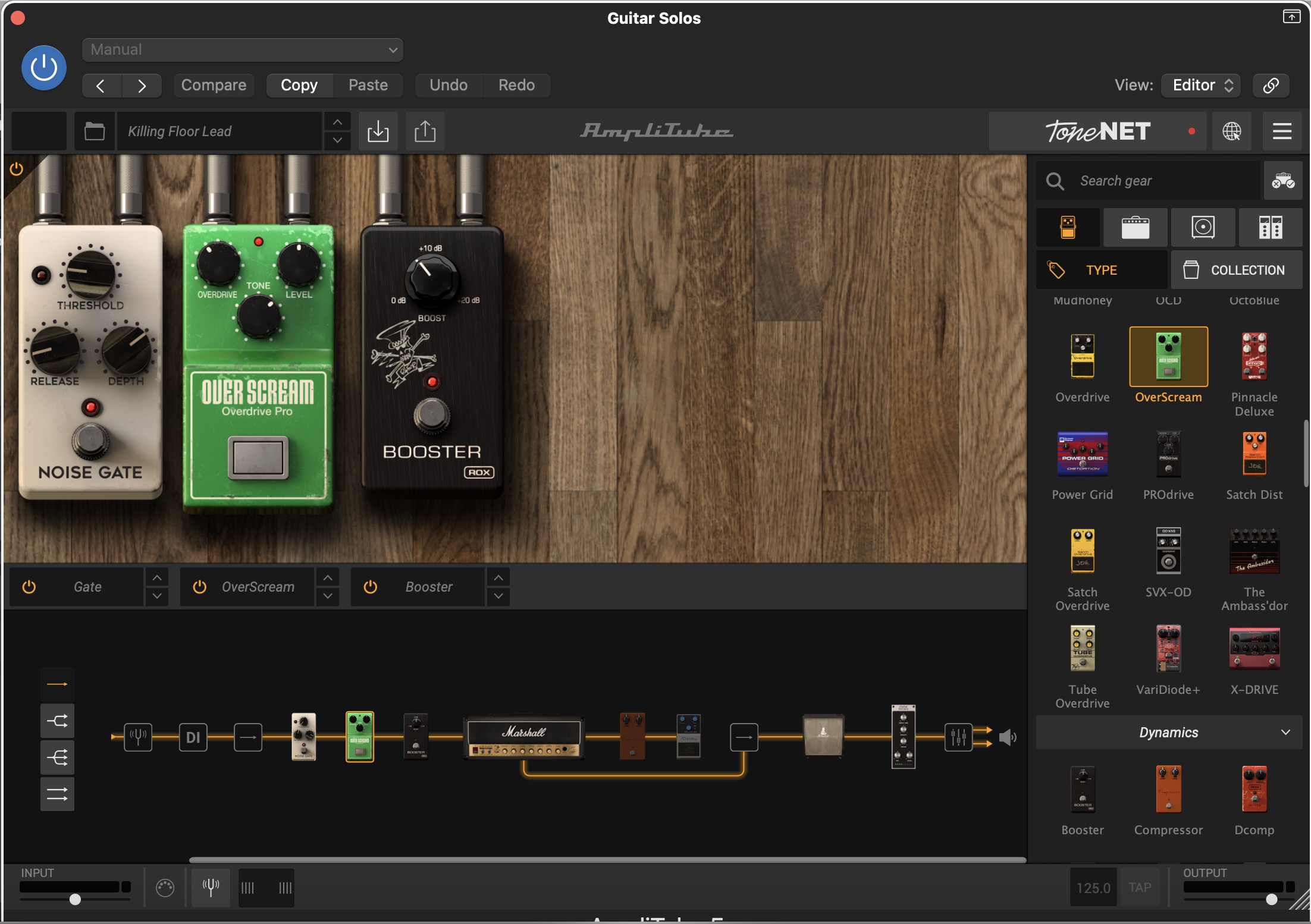Toggle the OverScream slot power button
Viewport: 1311px width, 924px height.
pos(199,587)
